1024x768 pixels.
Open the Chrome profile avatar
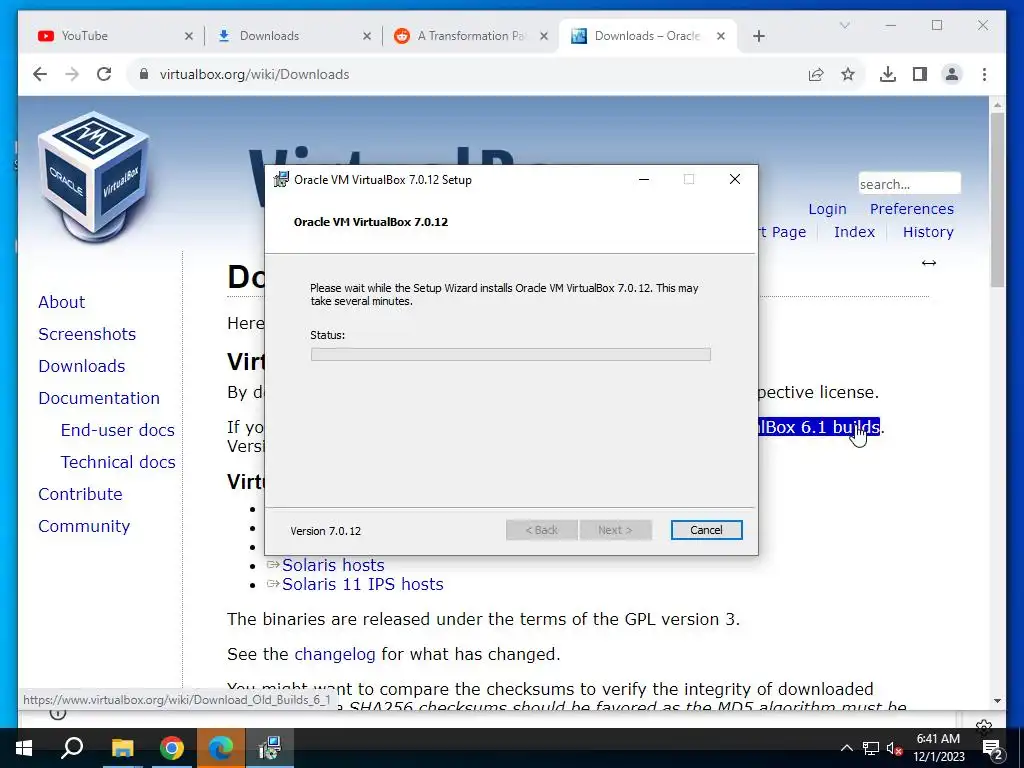coord(952,74)
